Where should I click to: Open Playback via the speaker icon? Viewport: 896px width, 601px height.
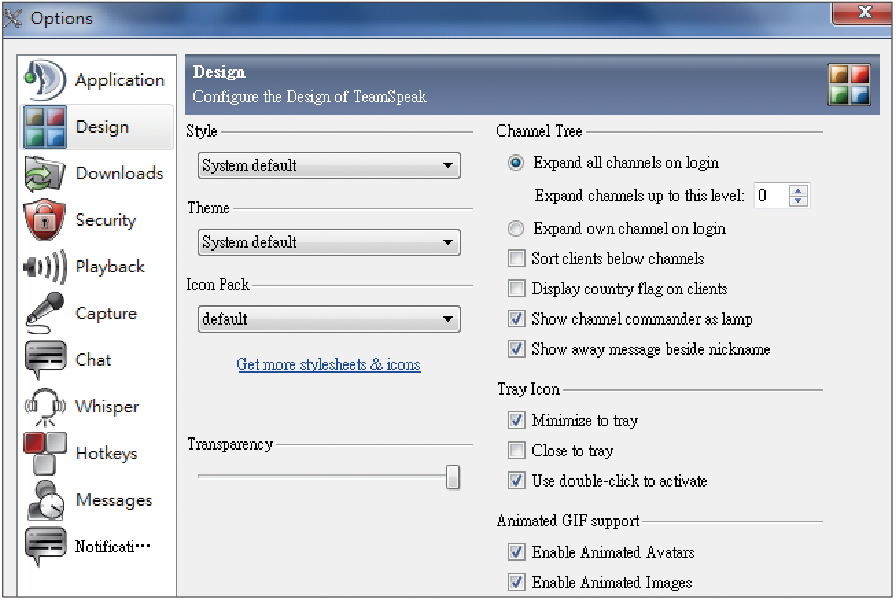pyautogui.click(x=45, y=267)
